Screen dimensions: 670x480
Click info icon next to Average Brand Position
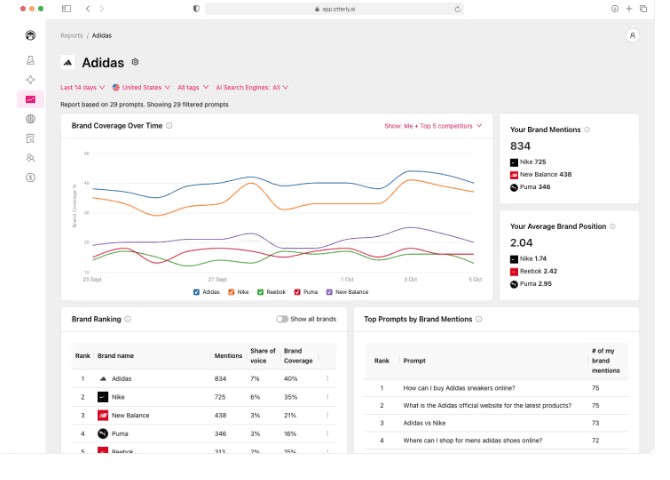tap(612, 226)
